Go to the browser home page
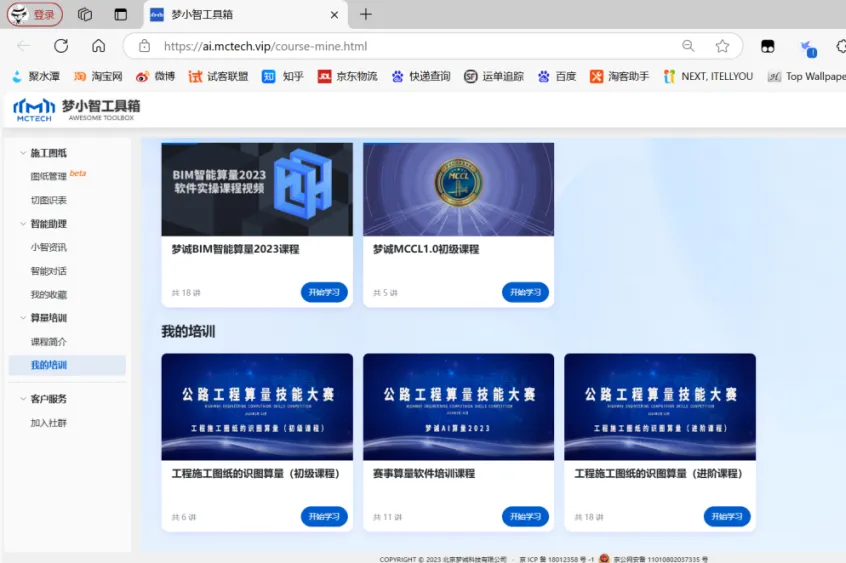This screenshot has height=563, width=846. coord(98,46)
